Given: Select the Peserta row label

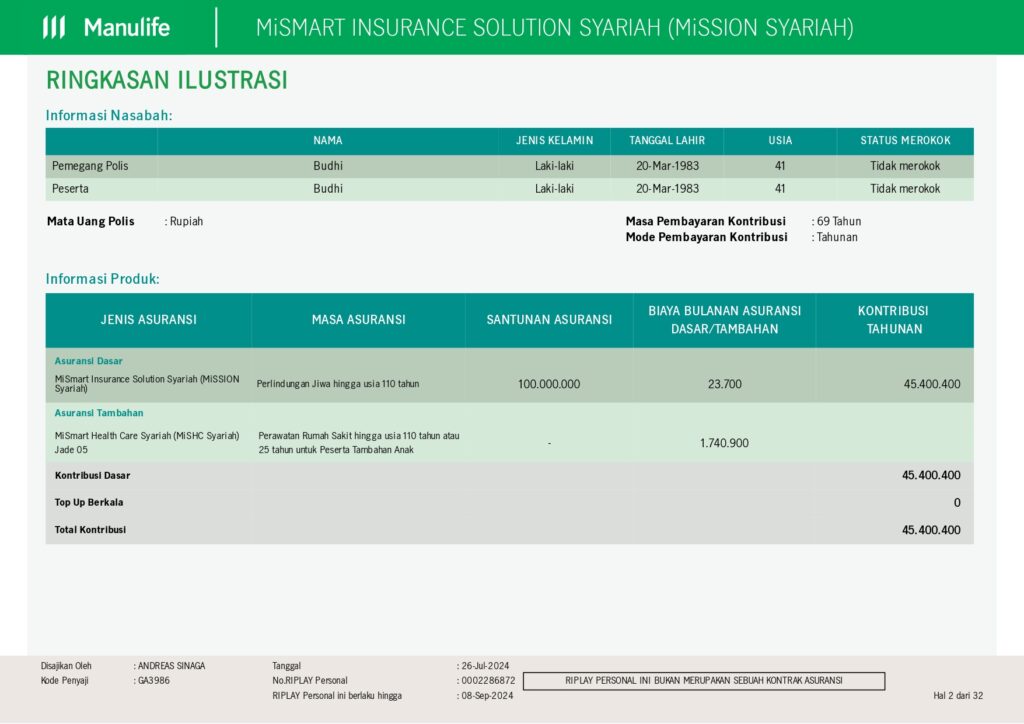Looking at the screenshot, I should click(x=70, y=189).
